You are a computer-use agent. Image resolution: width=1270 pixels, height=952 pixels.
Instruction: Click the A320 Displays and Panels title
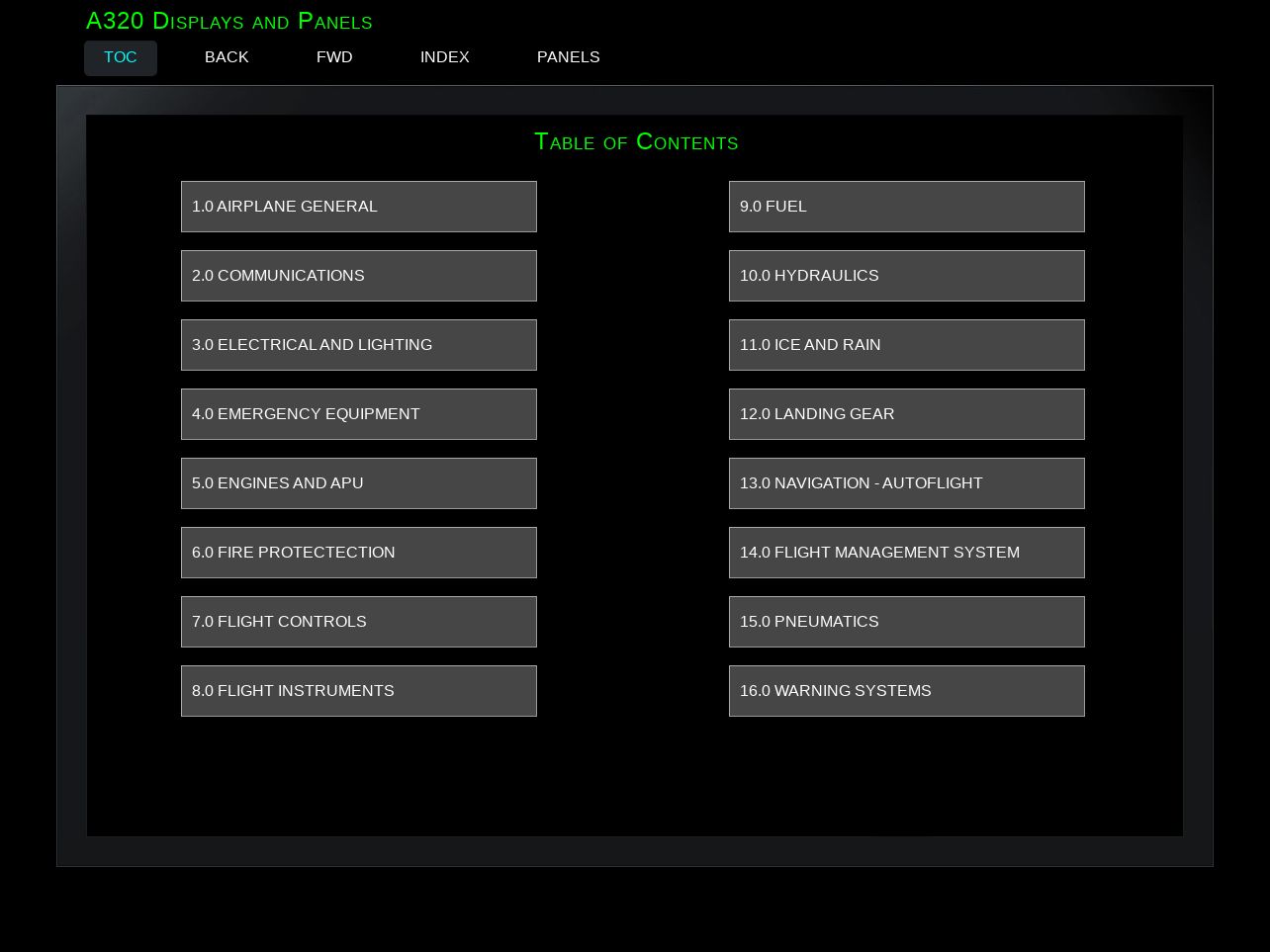click(229, 21)
